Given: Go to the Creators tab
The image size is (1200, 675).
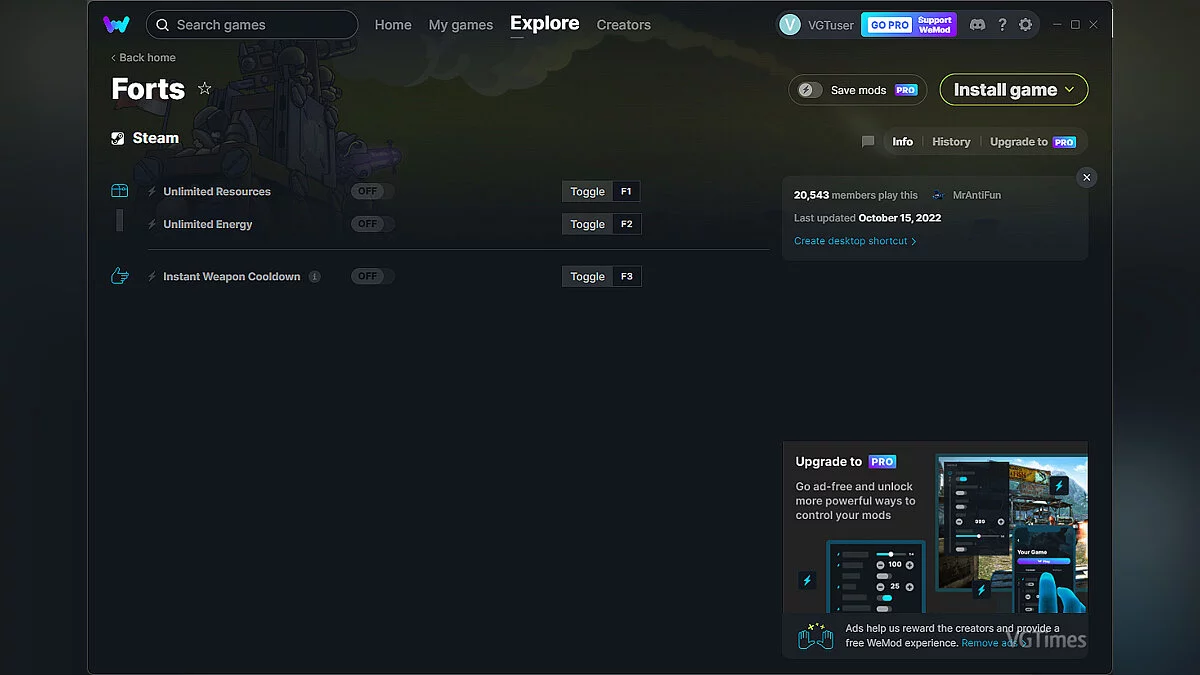Looking at the screenshot, I should coord(623,25).
